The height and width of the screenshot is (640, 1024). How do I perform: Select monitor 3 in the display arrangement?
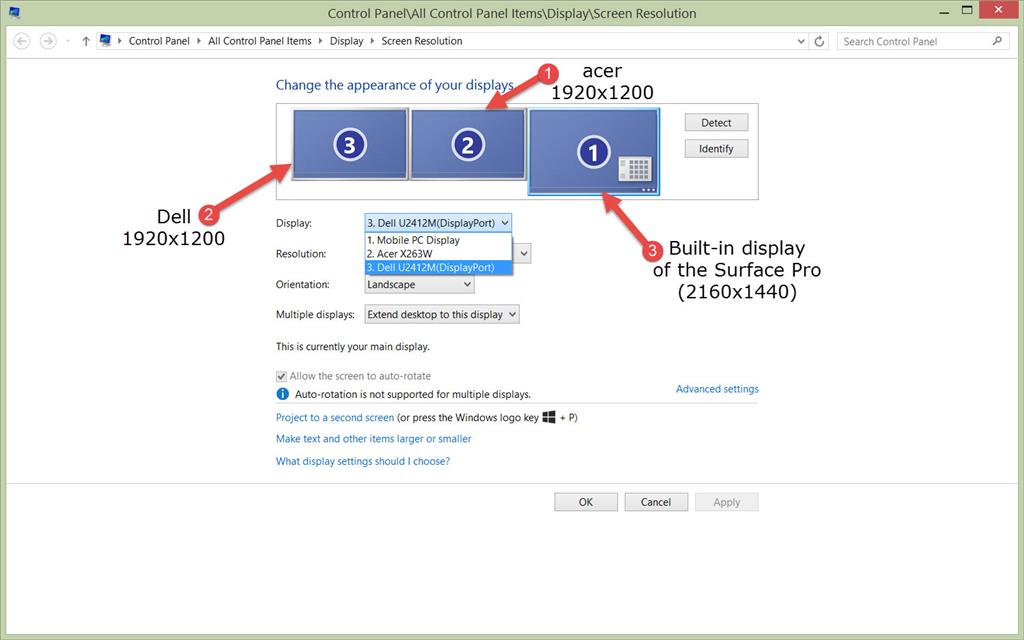[x=349, y=143]
